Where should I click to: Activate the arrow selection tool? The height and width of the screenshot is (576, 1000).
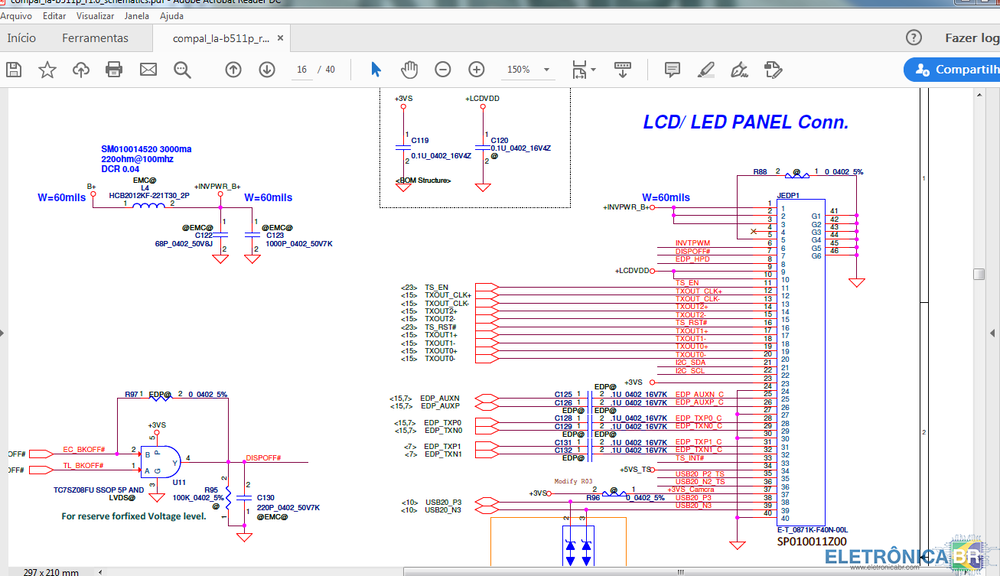click(376, 69)
